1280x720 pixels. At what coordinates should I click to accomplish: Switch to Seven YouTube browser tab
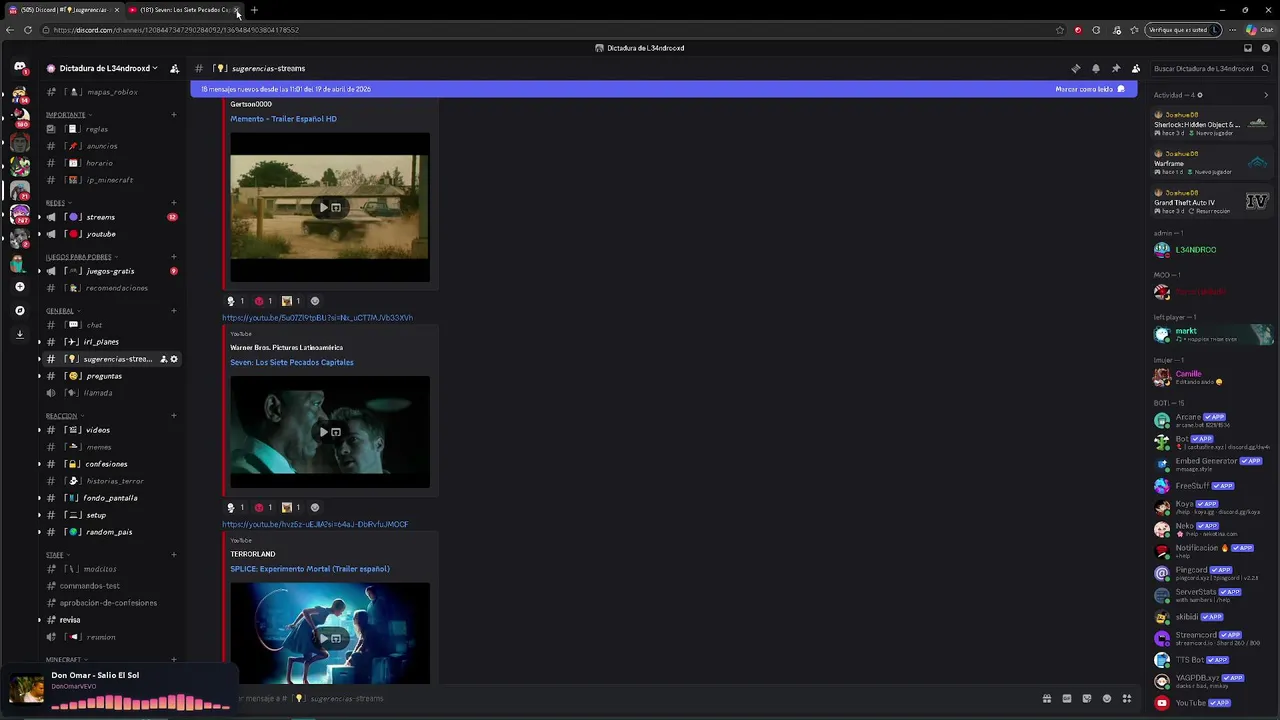coord(183,10)
